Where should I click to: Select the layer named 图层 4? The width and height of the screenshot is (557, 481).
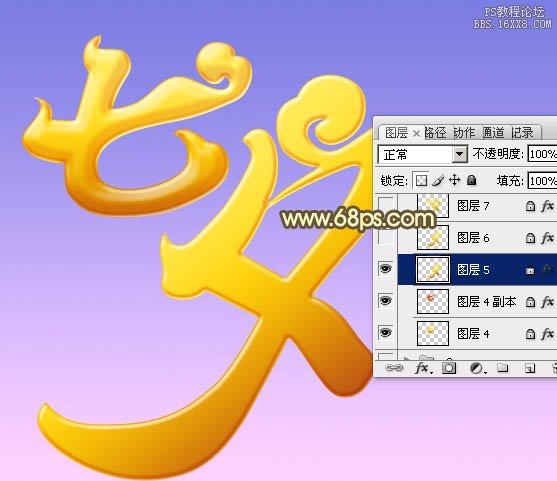click(473, 334)
